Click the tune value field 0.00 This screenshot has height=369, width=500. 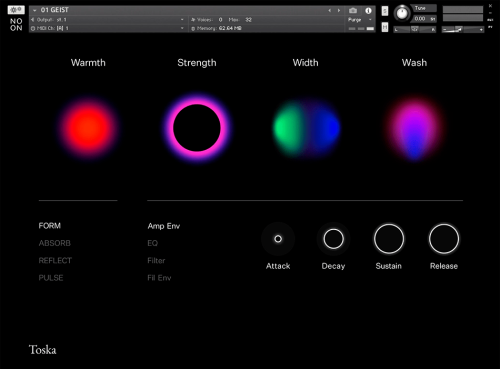pyautogui.click(x=420, y=19)
